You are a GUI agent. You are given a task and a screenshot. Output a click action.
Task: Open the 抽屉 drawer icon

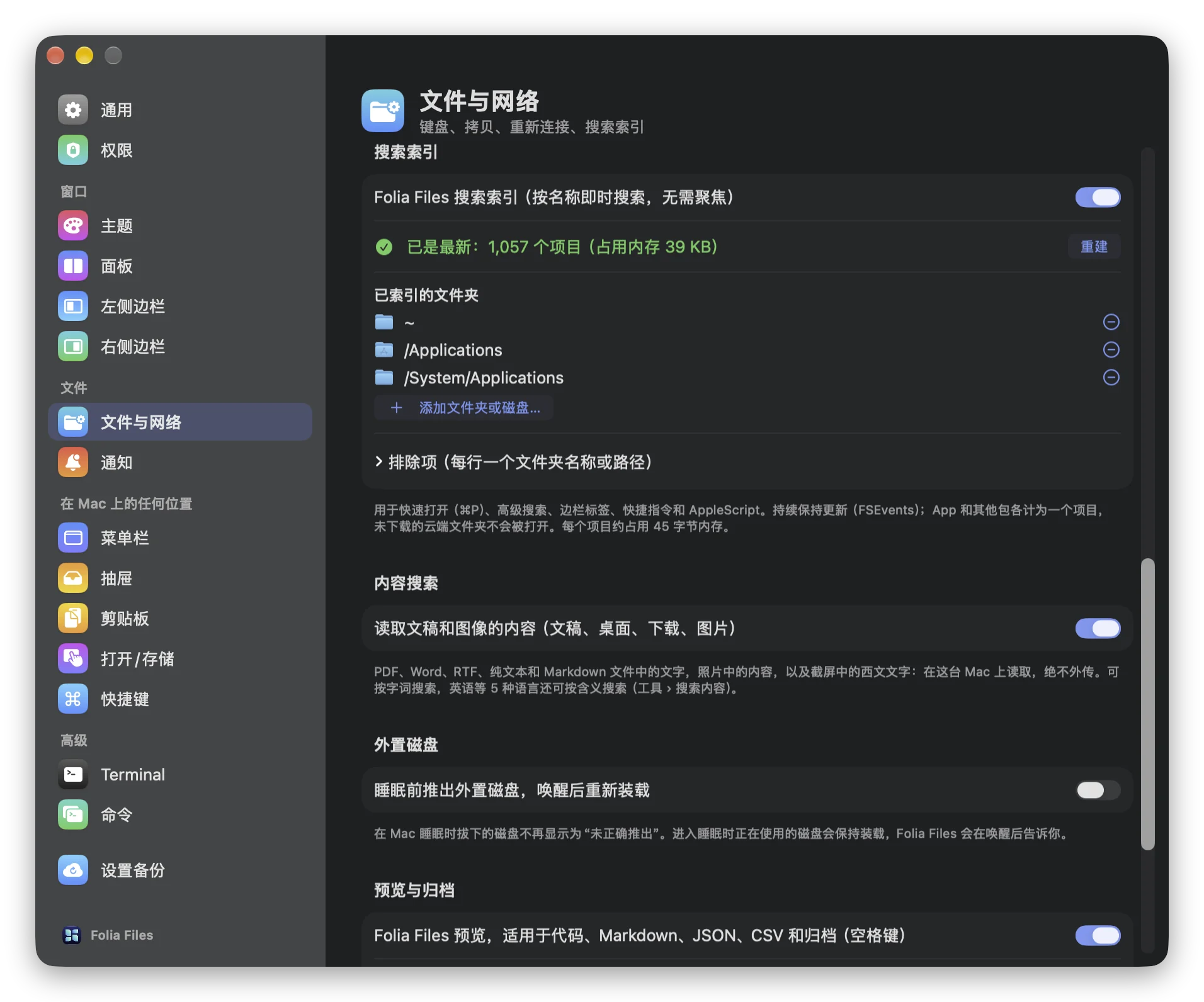(x=73, y=578)
